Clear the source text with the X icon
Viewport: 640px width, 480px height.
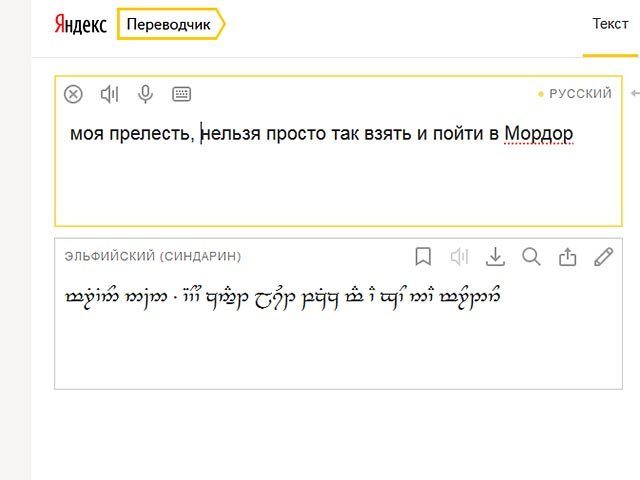tap(73, 94)
